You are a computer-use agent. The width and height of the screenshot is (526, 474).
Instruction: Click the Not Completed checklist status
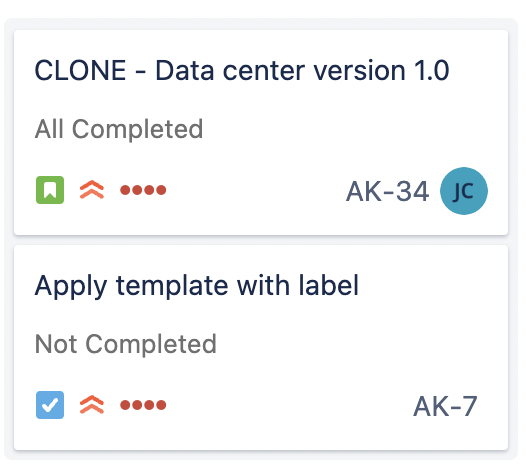point(126,344)
